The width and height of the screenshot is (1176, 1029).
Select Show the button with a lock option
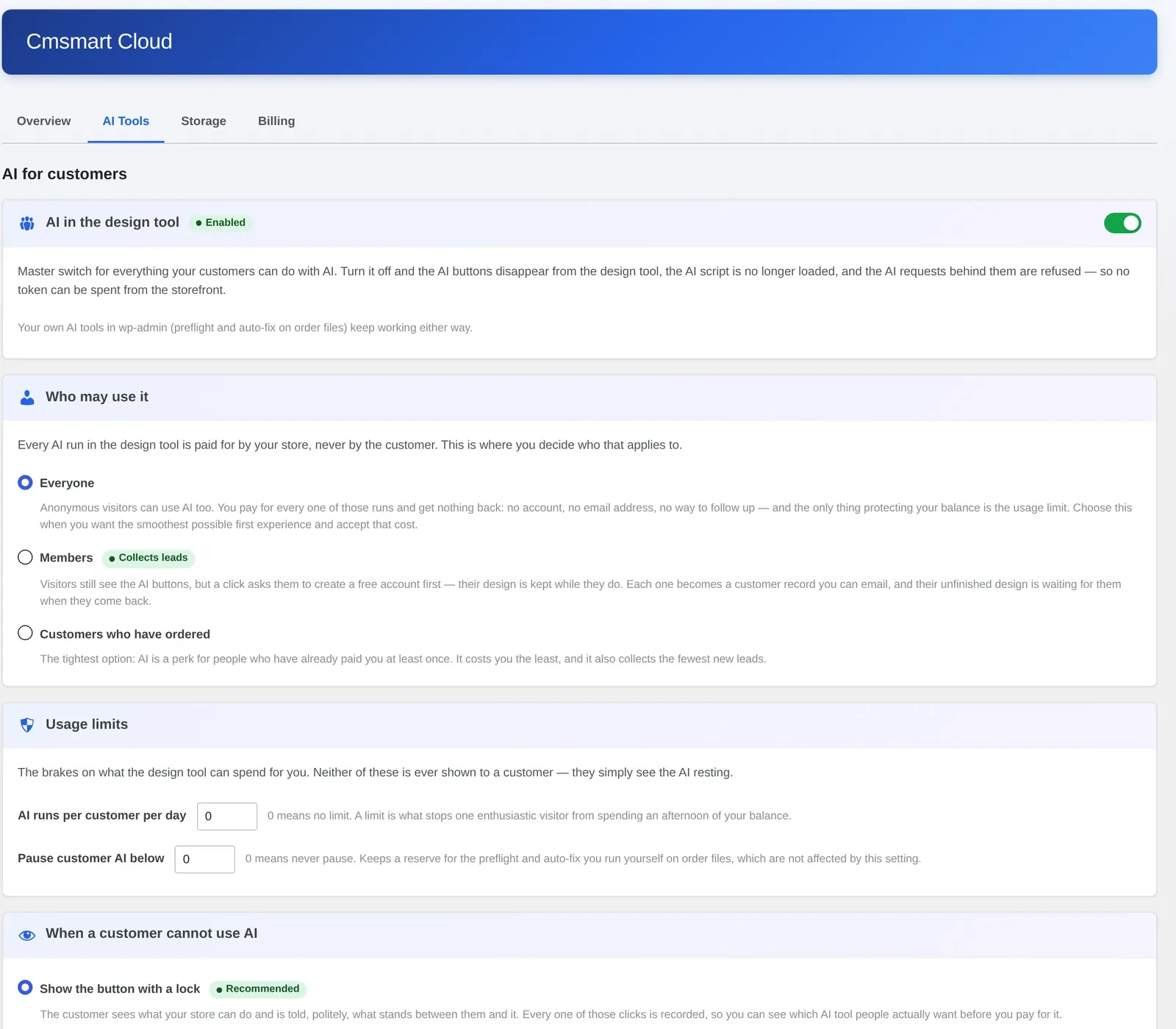(25, 987)
